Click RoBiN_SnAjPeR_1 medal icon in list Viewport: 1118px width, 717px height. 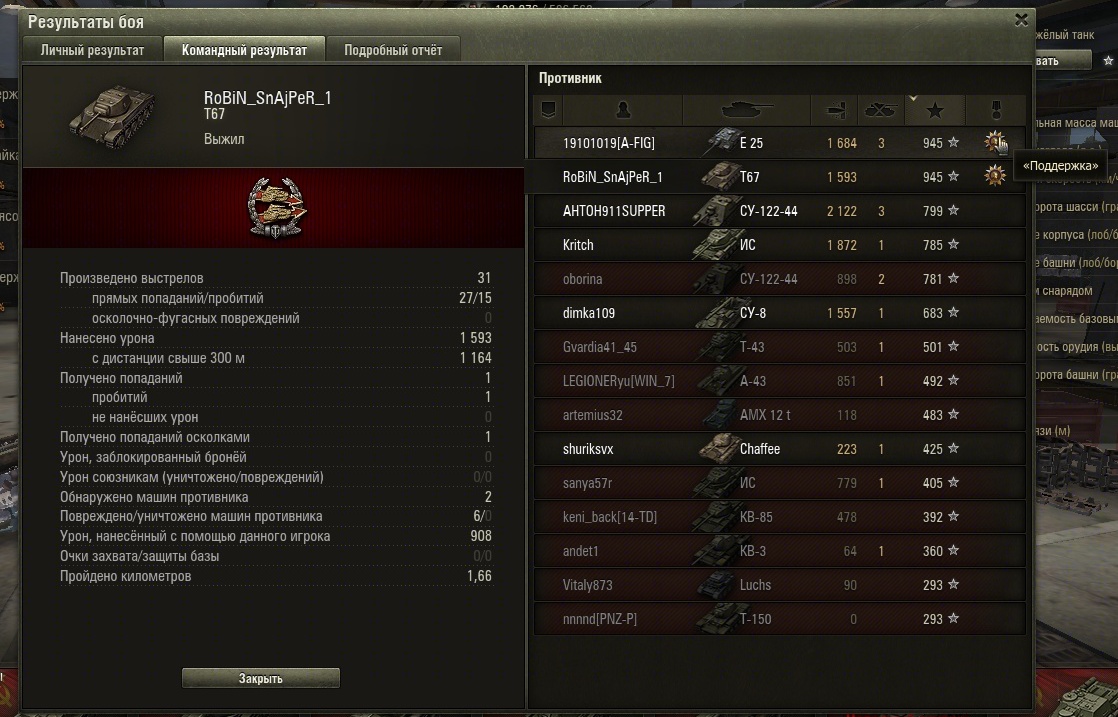pyautogui.click(x=995, y=175)
